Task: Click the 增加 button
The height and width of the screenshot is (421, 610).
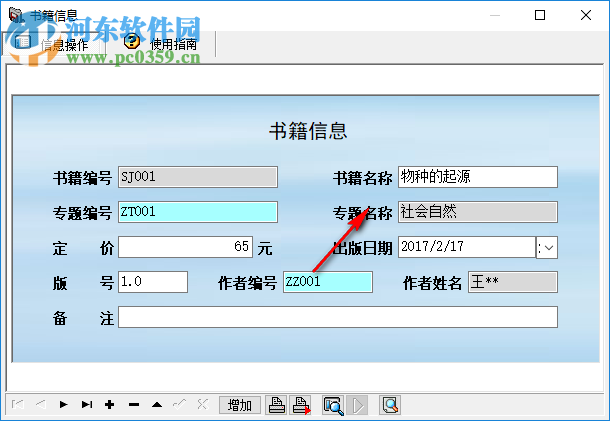Action: click(x=240, y=405)
